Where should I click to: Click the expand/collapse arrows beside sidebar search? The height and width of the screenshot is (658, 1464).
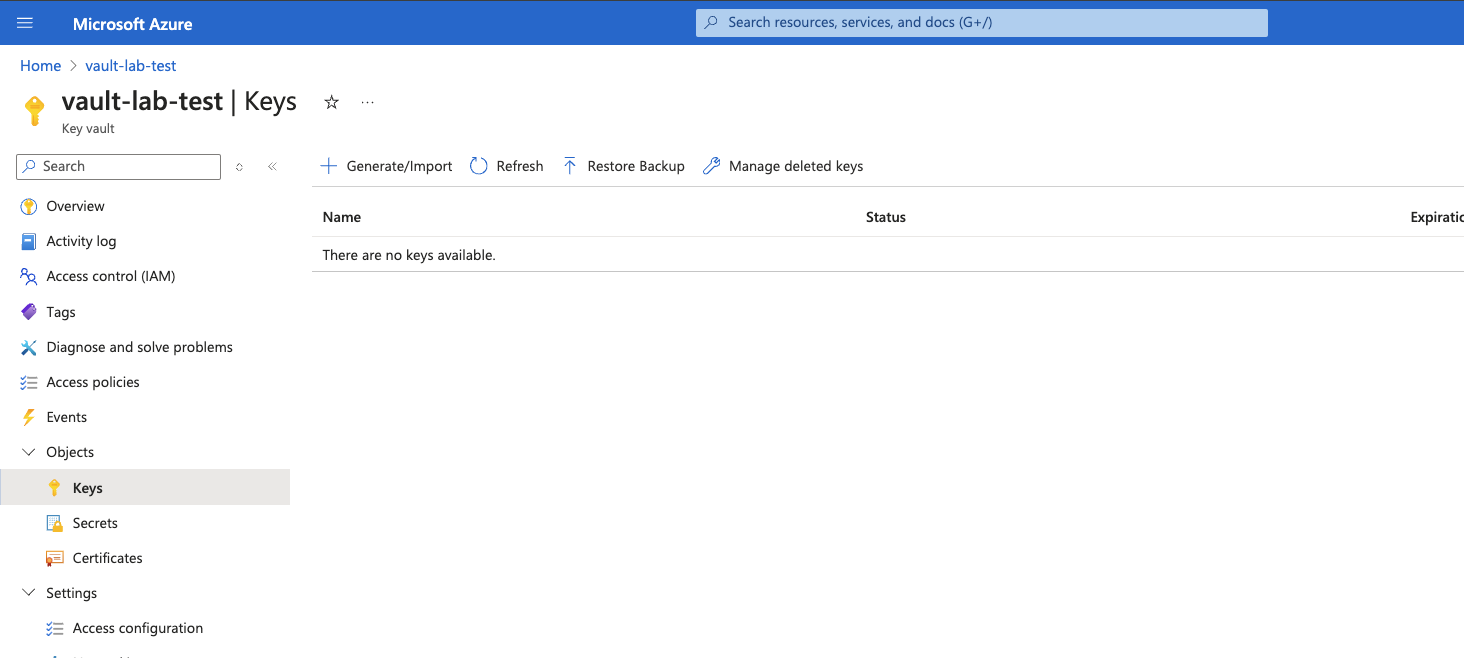239,167
